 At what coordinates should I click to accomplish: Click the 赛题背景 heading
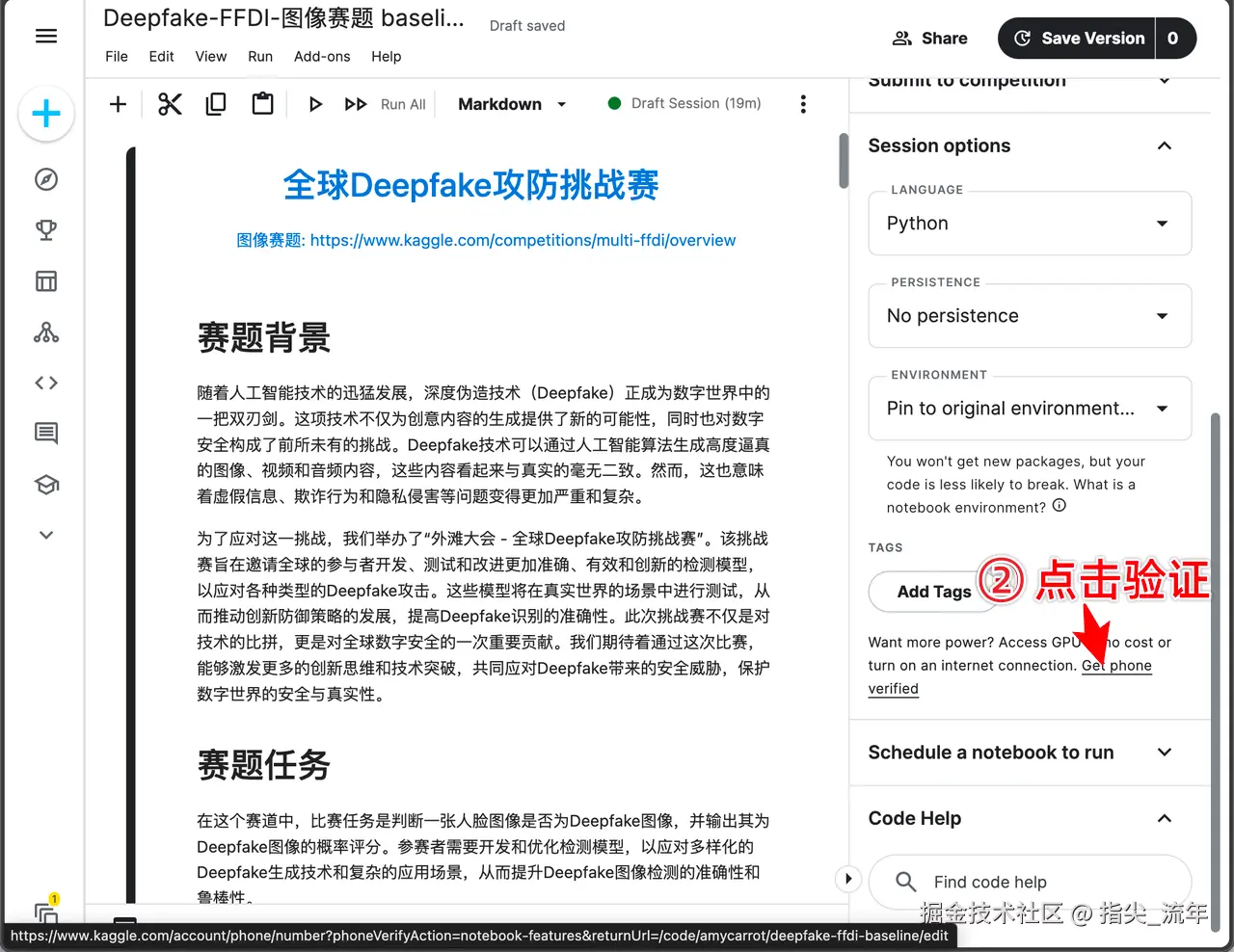(264, 338)
